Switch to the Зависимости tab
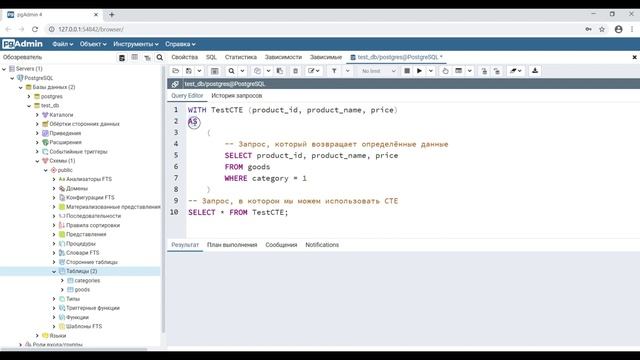 tap(283, 57)
